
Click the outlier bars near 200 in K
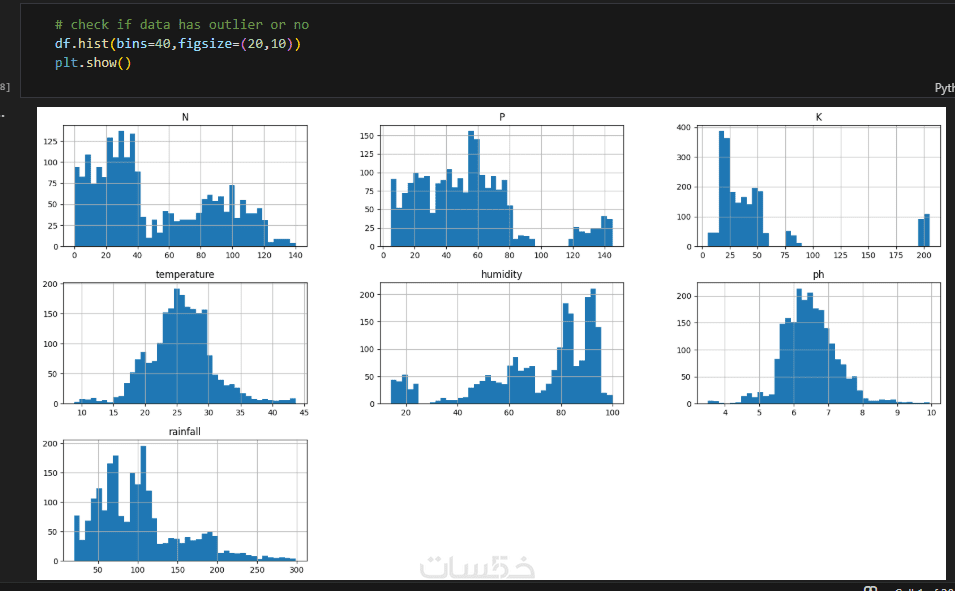[x=924, y=231]
